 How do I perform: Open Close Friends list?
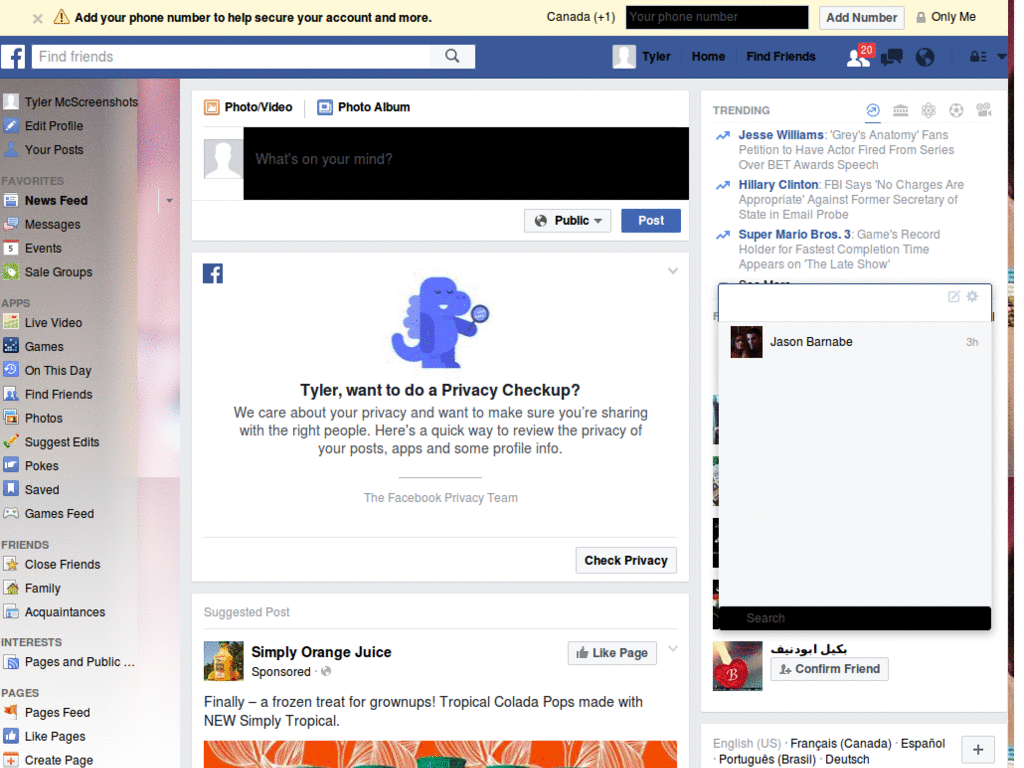[52, 565]
